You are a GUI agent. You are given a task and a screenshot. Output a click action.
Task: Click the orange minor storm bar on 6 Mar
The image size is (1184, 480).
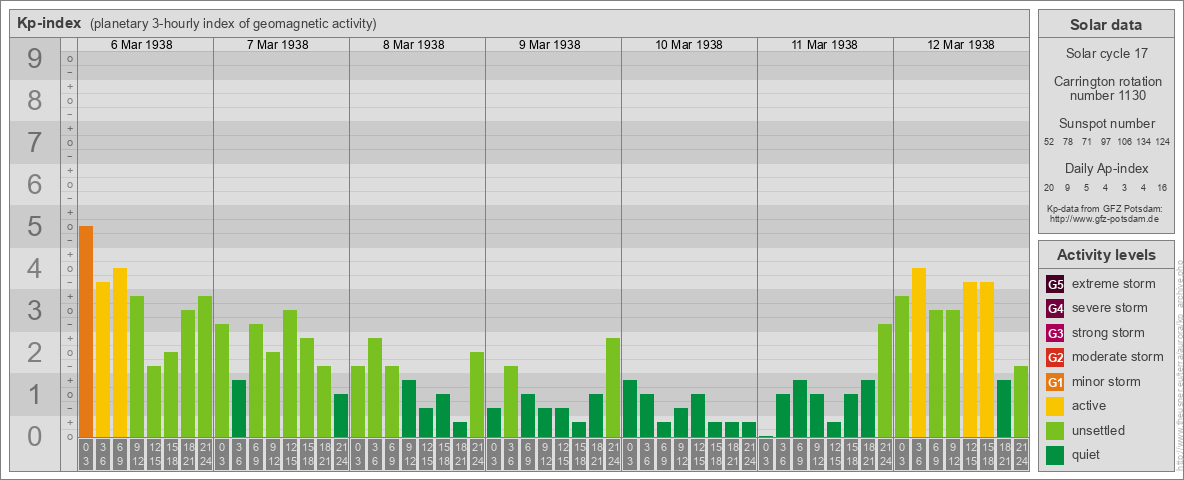pos(85,331)
